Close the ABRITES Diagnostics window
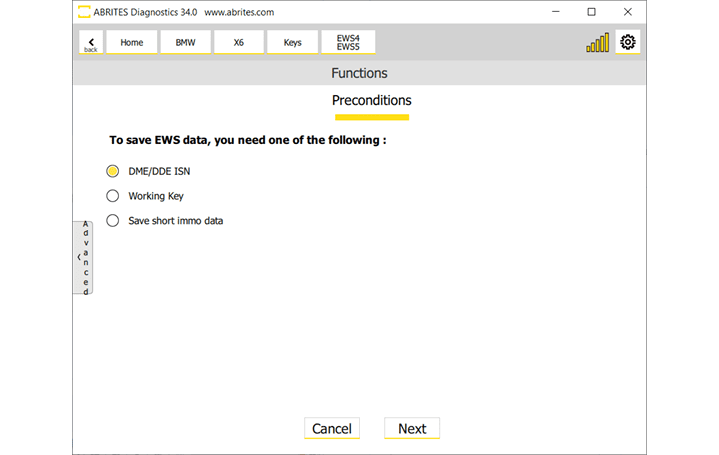This screenshot has height=455, width=719. pyautogui.click(x=627, y=12)
